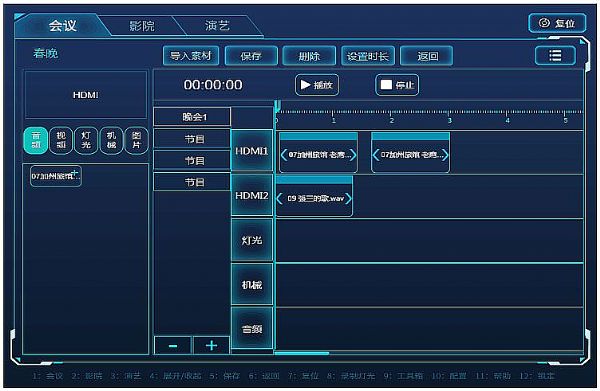
Task: Click the 保存 button
Action: (x=251, y=56)
